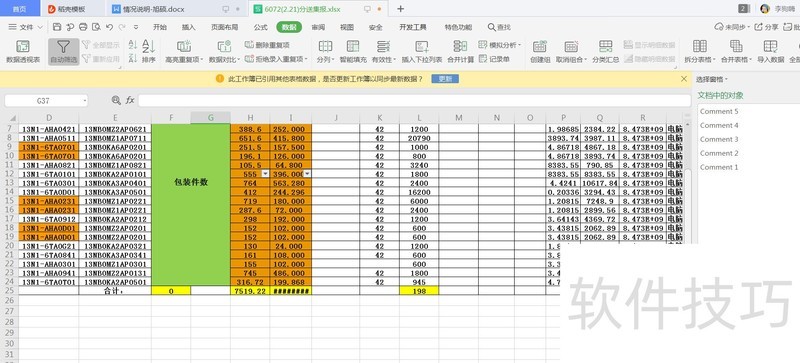Switch to the 公式 ribbon tab
Screen dimensions: 800x363
pos(260,27)
